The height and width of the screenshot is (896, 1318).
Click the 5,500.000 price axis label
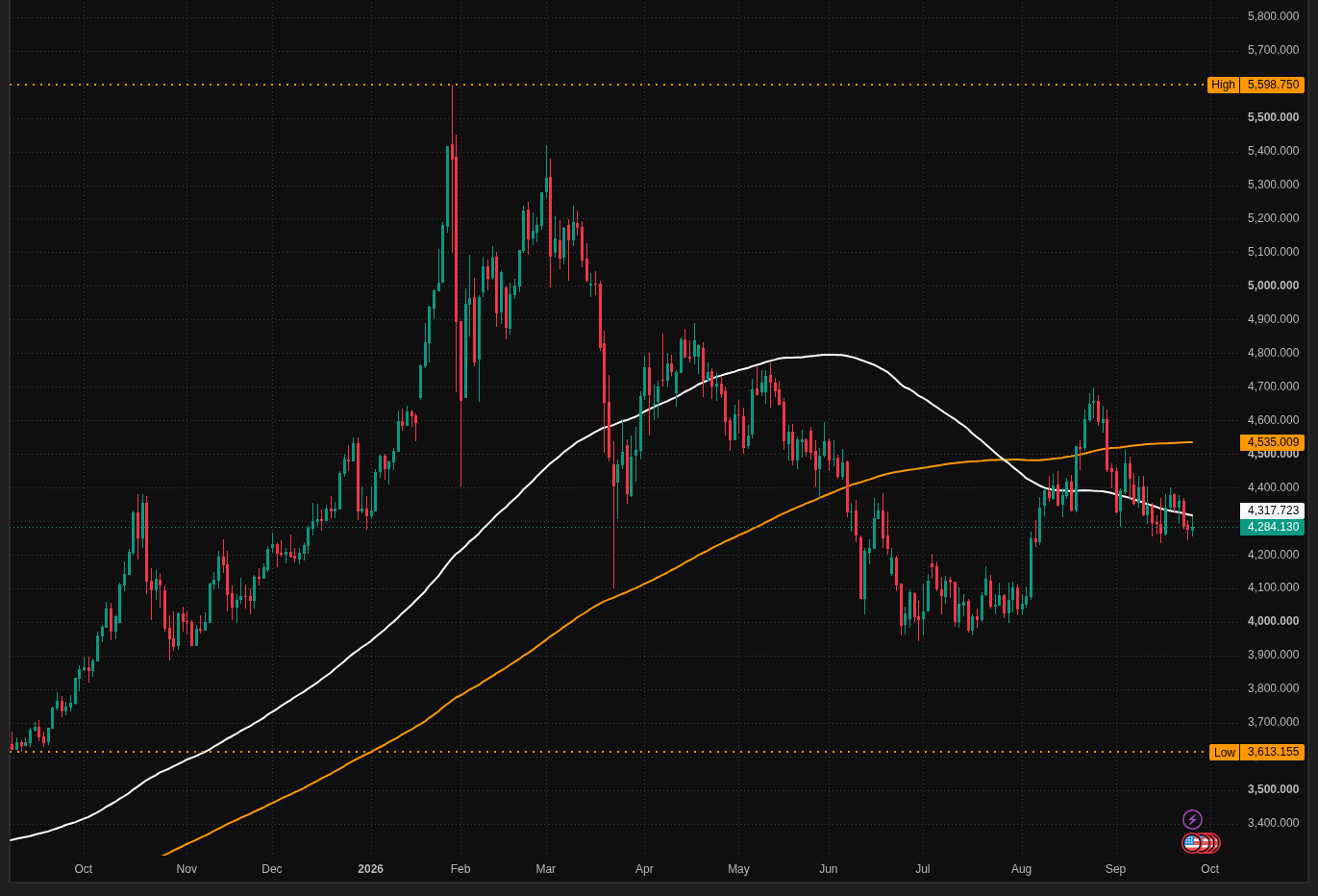pyautogui.click(x=1273, y=117)
